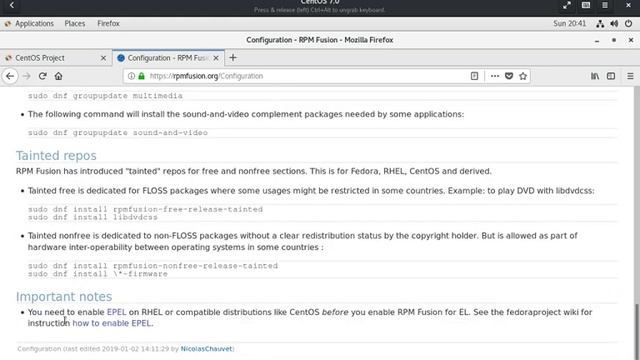Click 'sudo dnf install rpmfusion-nonfree-release-tainted' line

(x=153, y=266)
